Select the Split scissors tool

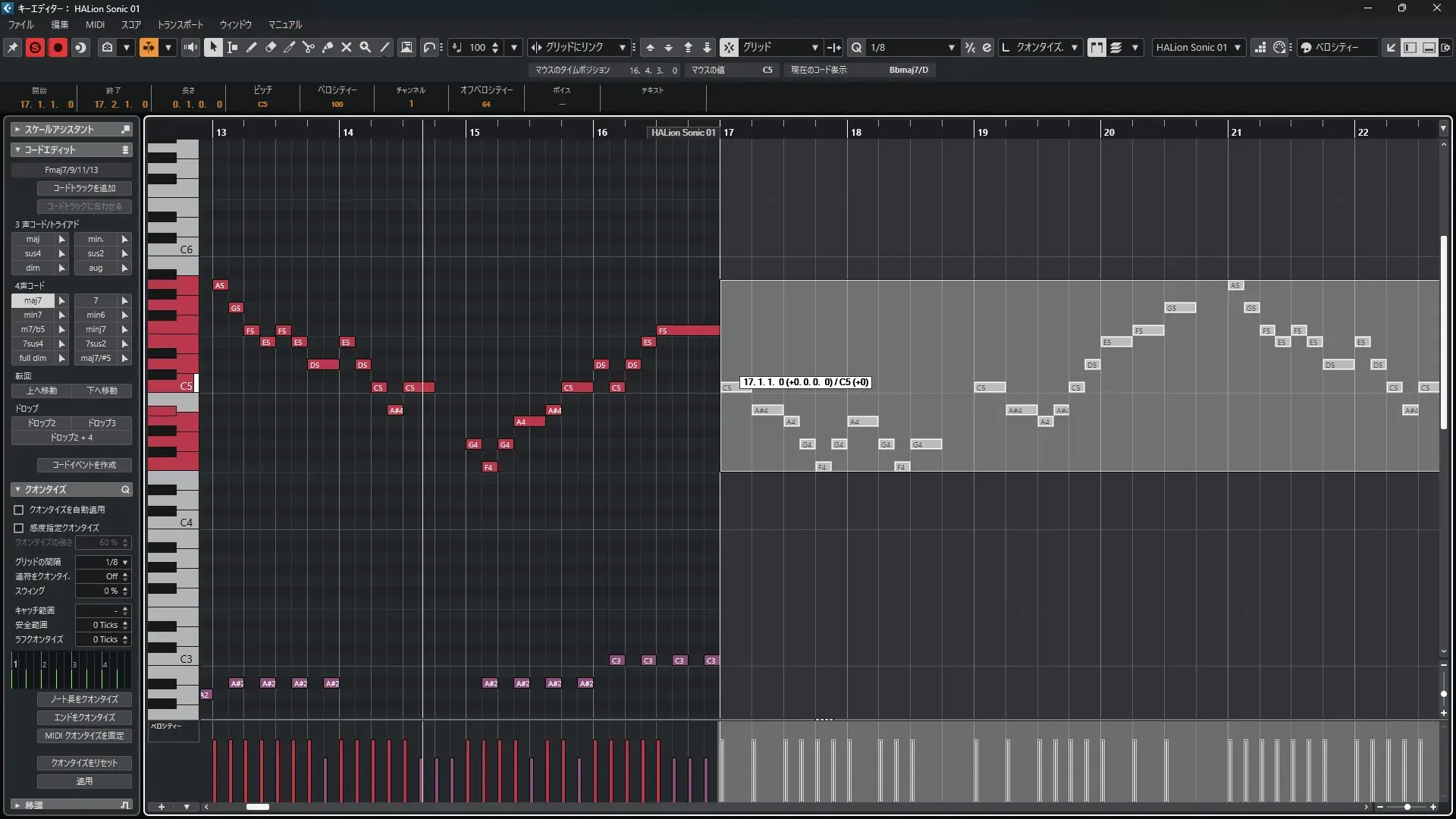tap(308, 47)
